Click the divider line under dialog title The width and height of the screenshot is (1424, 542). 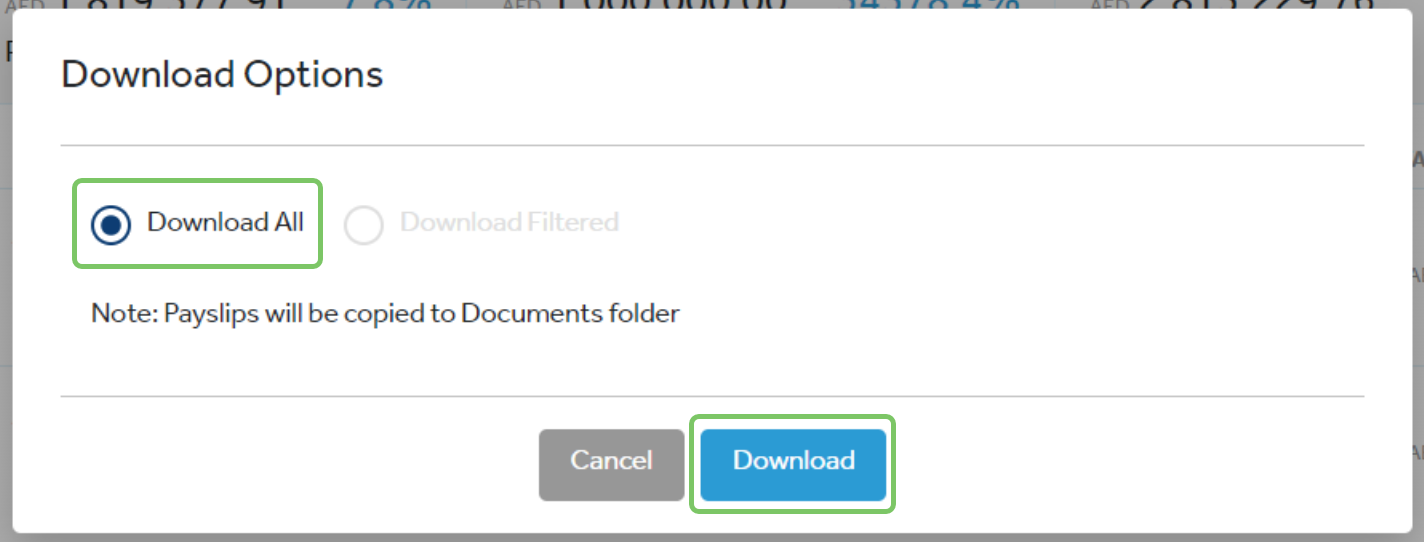pos(713,145)
